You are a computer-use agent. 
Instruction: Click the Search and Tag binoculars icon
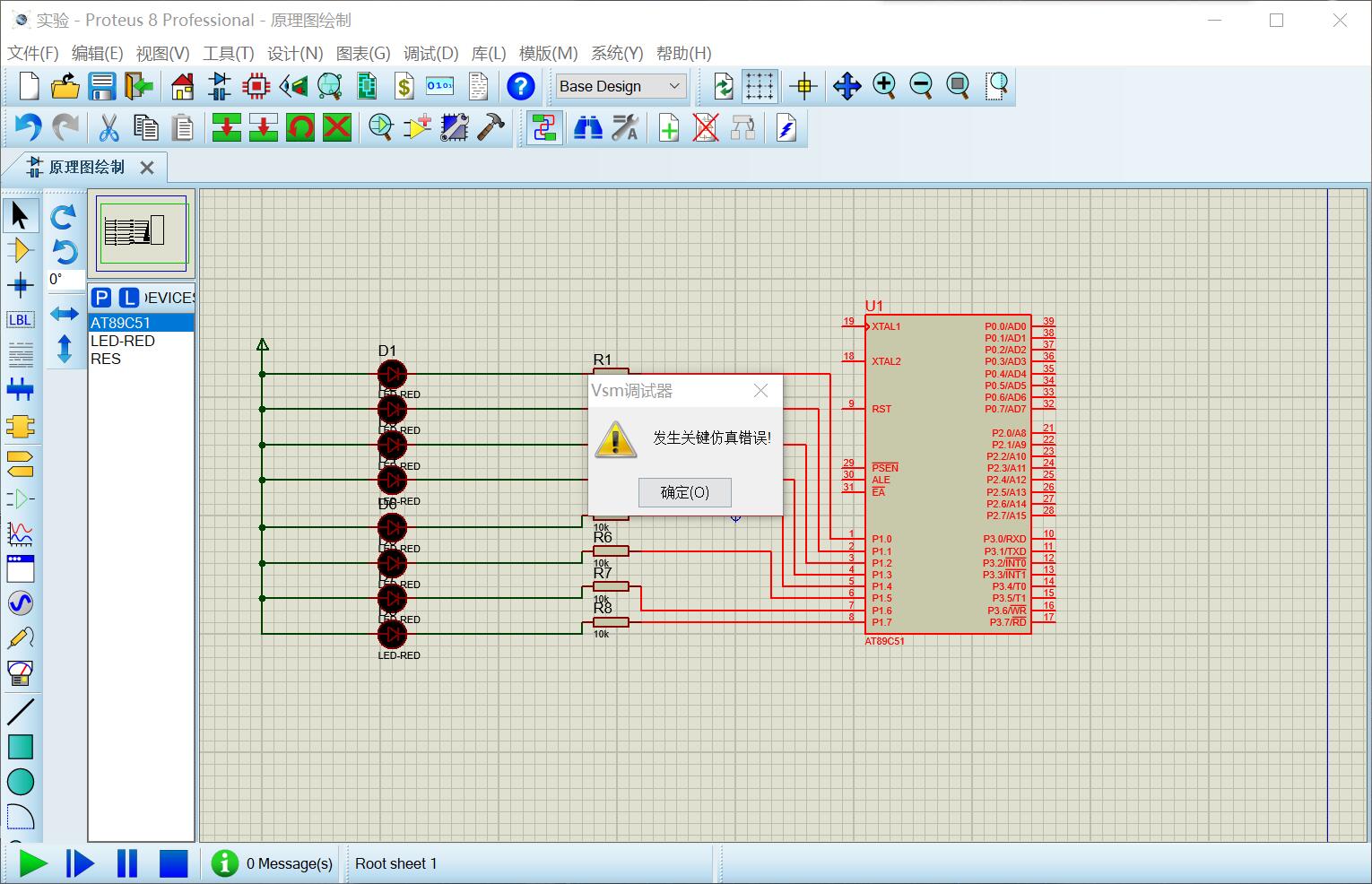tap(588, 128)
